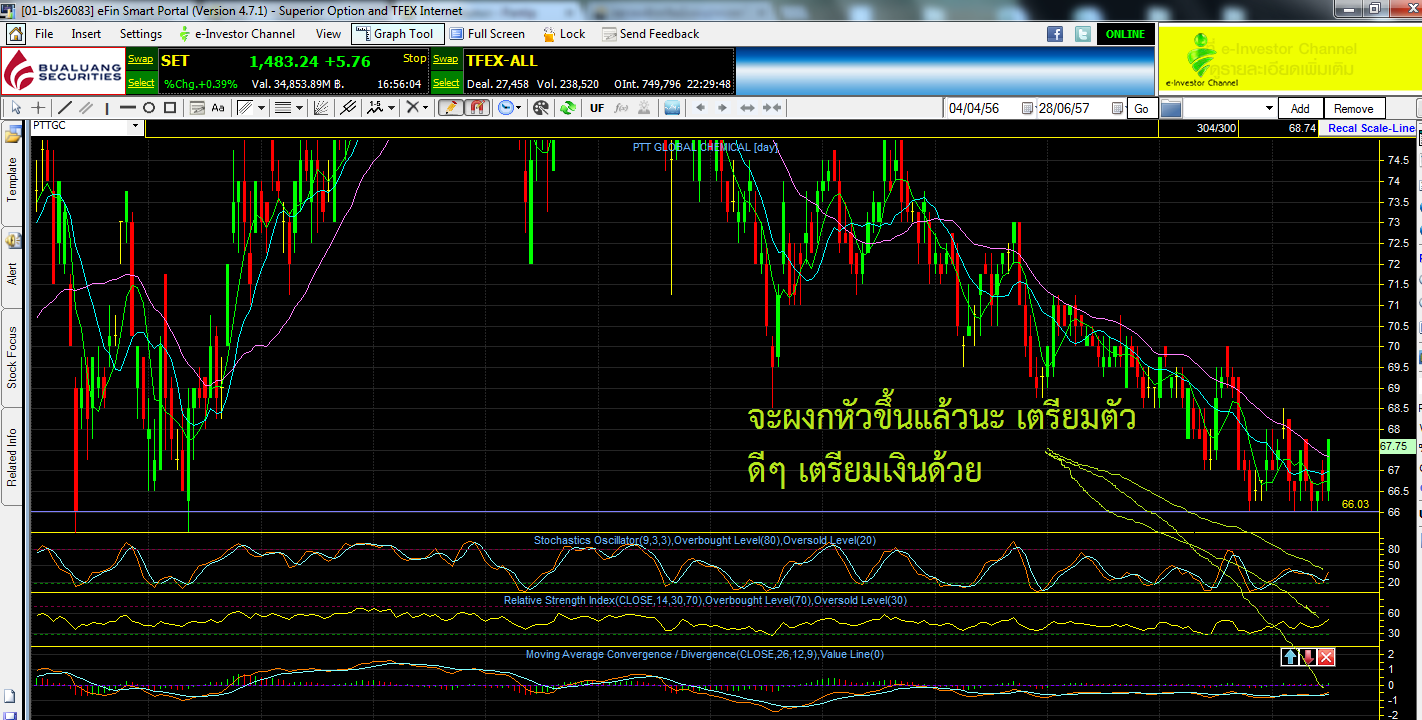Click the Remove button
The image size is (1422, 720).
1354,108
